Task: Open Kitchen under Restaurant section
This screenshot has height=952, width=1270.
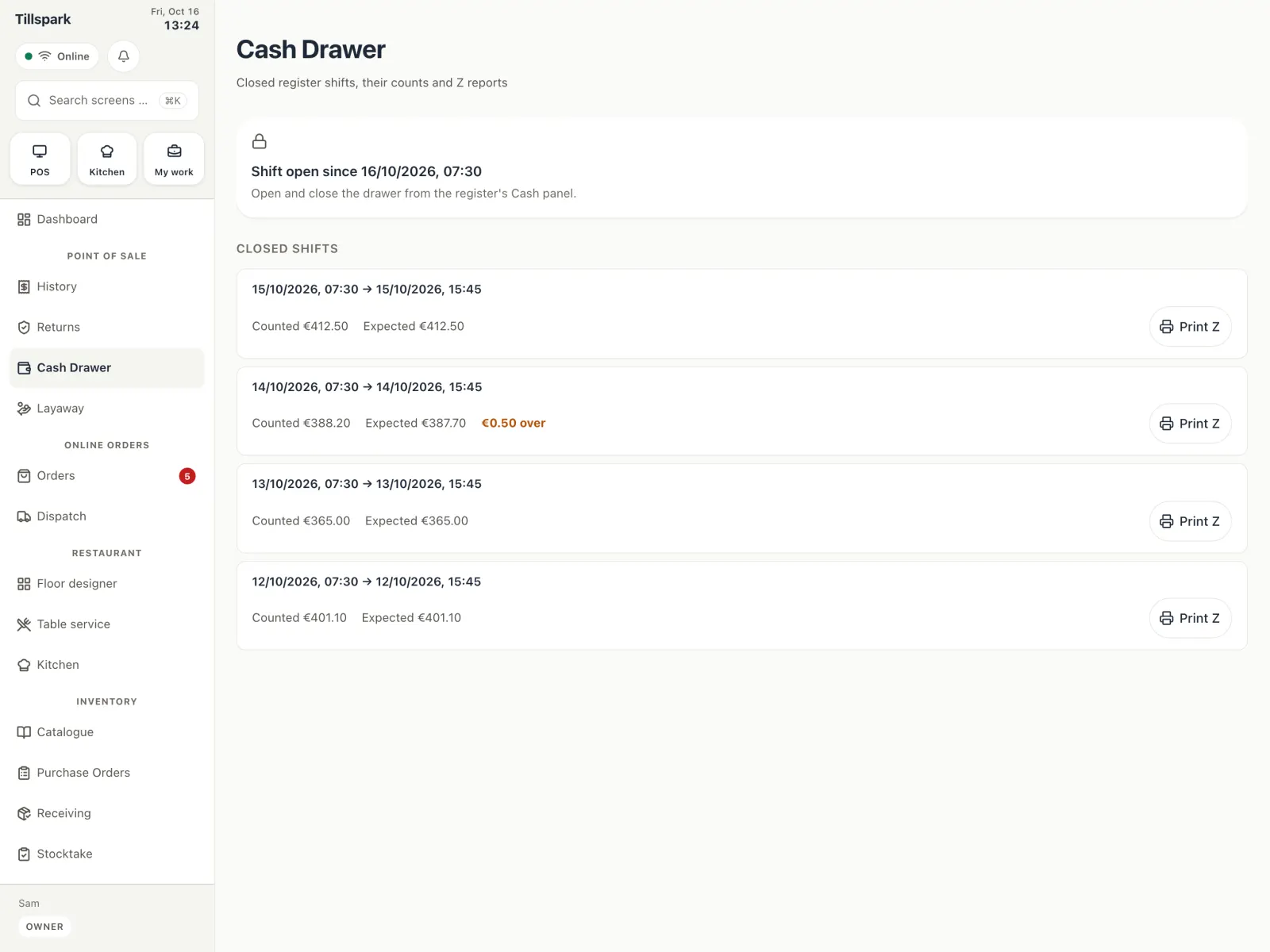Action: click(x=107, y=665)
